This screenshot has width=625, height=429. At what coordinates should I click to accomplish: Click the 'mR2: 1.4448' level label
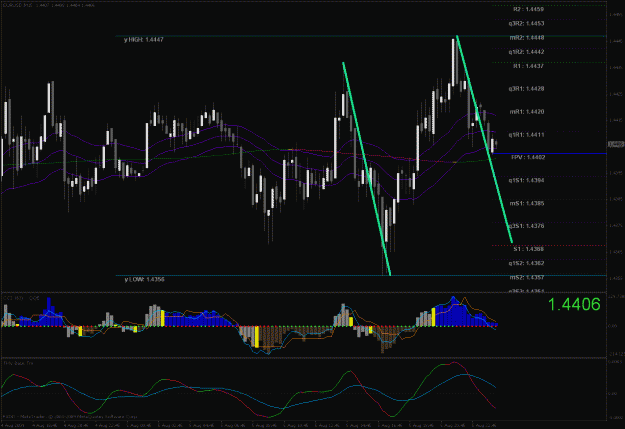pos(527,38)
